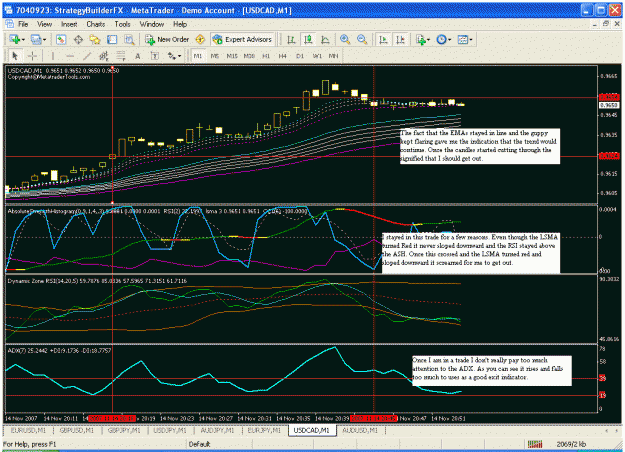Open the Tools menu
The height and width of the screenshot is (452, 625).
[x=122, y=24]
